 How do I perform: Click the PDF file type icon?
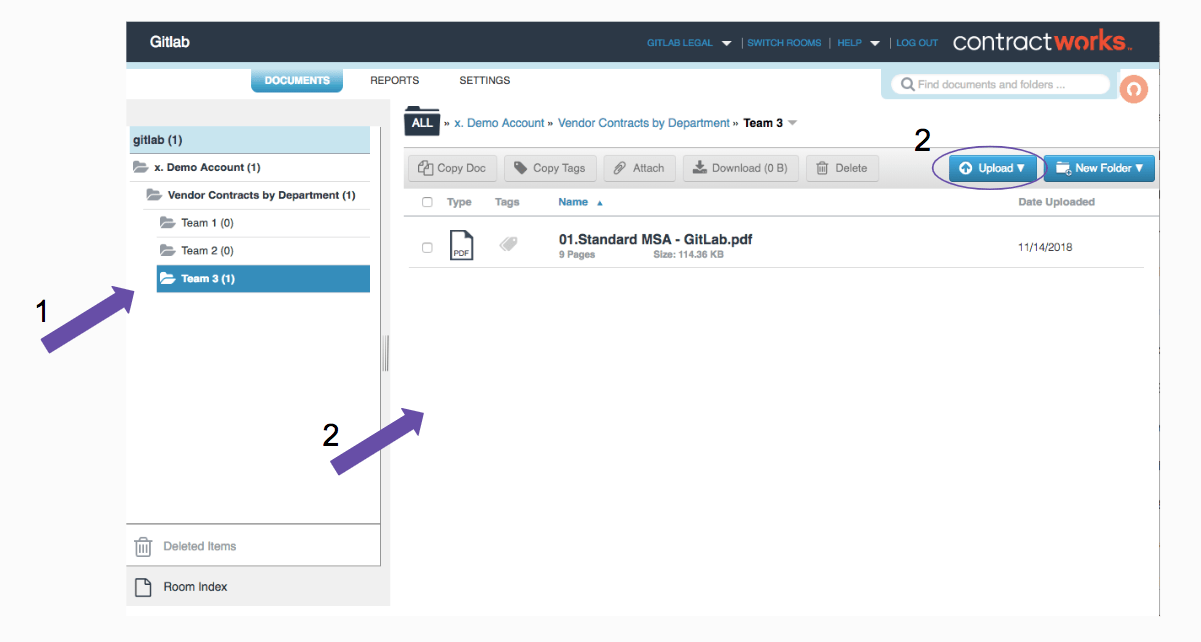click(x=461, y=246)
